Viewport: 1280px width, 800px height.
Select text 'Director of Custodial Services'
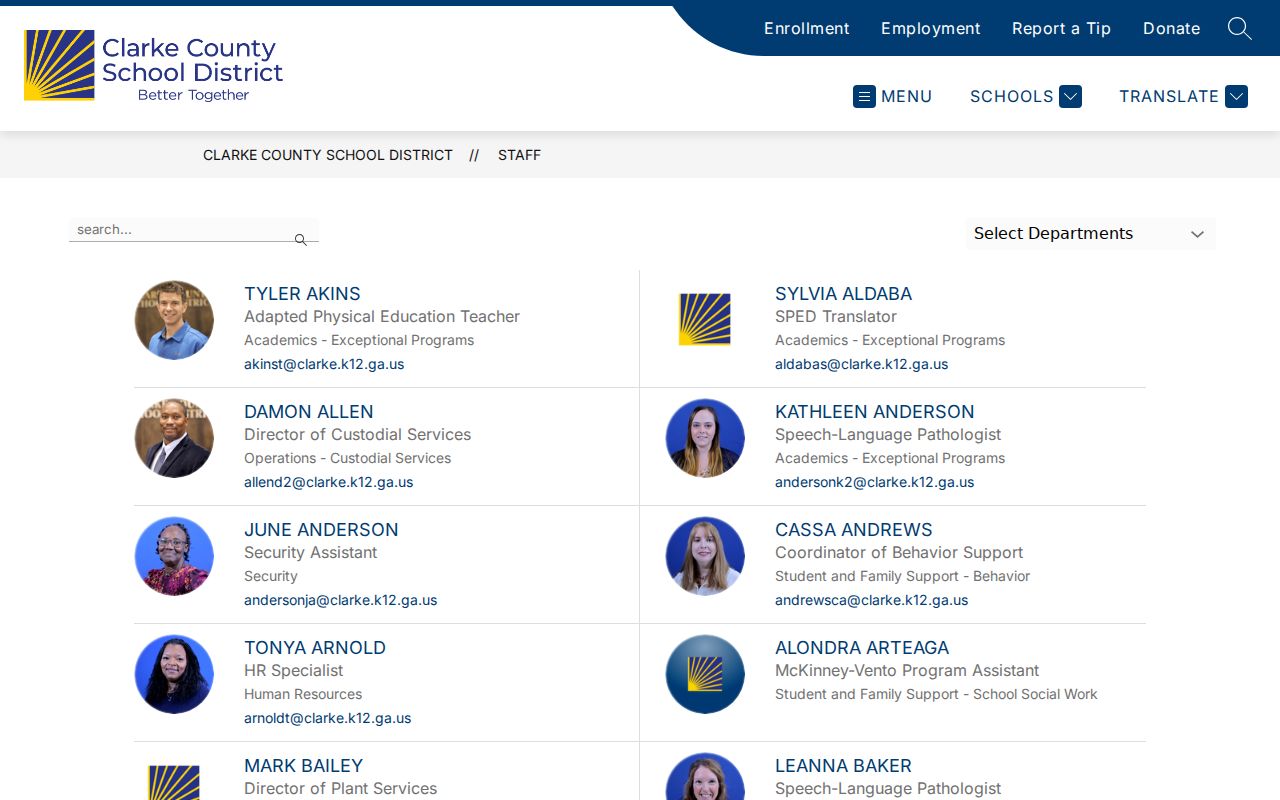tap(357, 435)
